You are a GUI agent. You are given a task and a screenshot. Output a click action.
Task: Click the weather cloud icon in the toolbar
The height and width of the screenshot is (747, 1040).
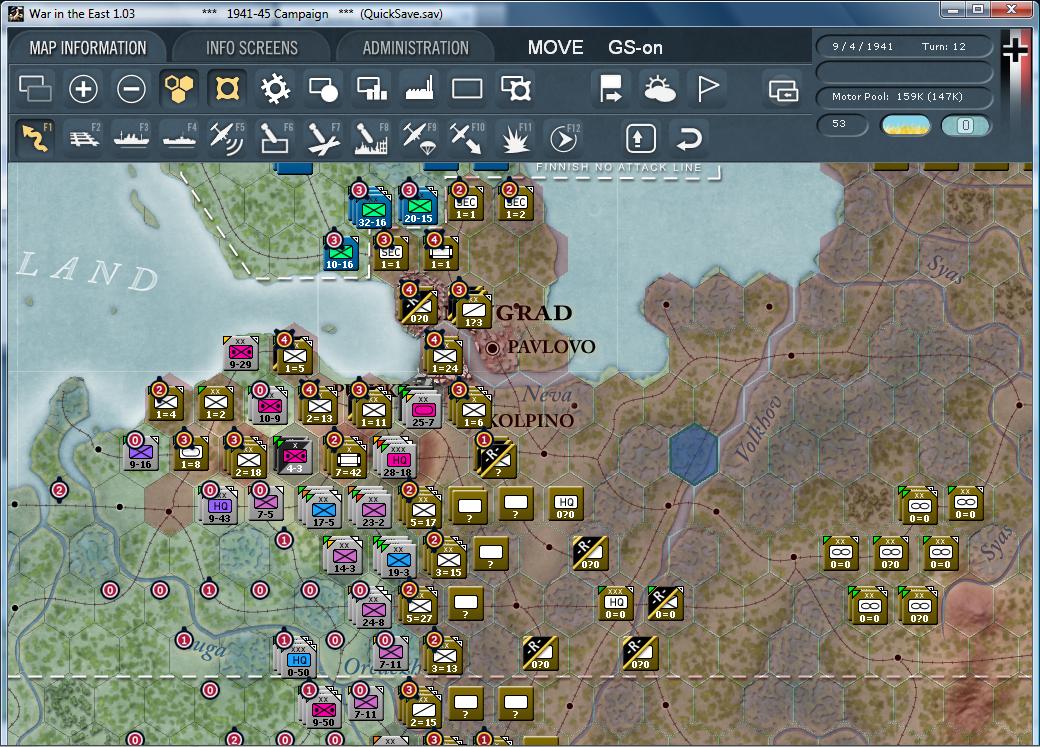[660, 88]
